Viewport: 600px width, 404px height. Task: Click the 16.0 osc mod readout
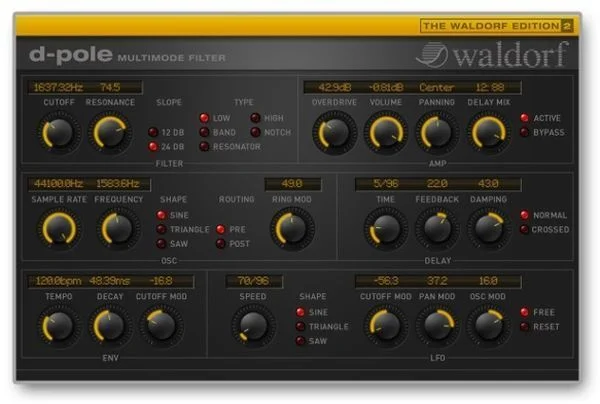click(x=488, y=281)
